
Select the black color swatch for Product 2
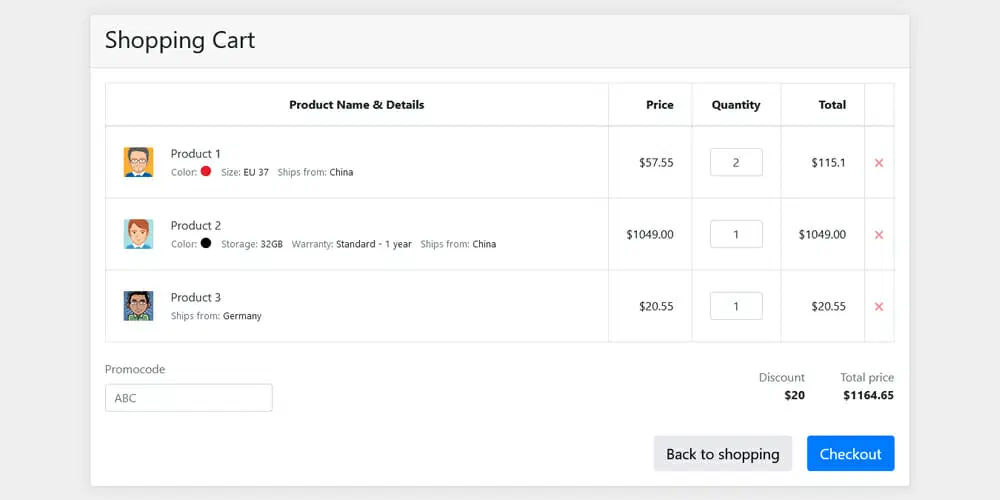(x=205, y=243)
